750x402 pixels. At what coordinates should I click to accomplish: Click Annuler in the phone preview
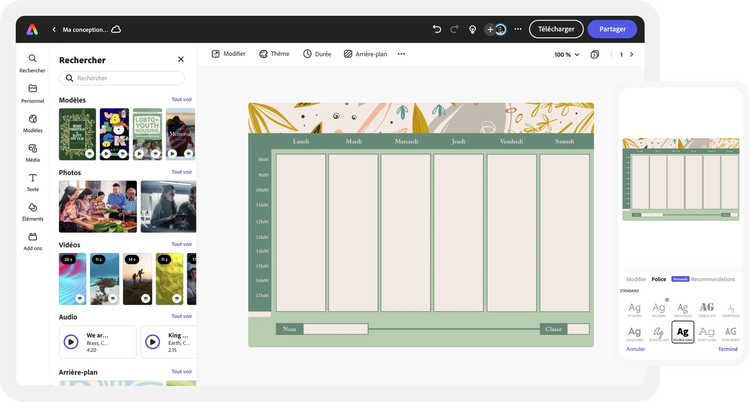[636, 349]
